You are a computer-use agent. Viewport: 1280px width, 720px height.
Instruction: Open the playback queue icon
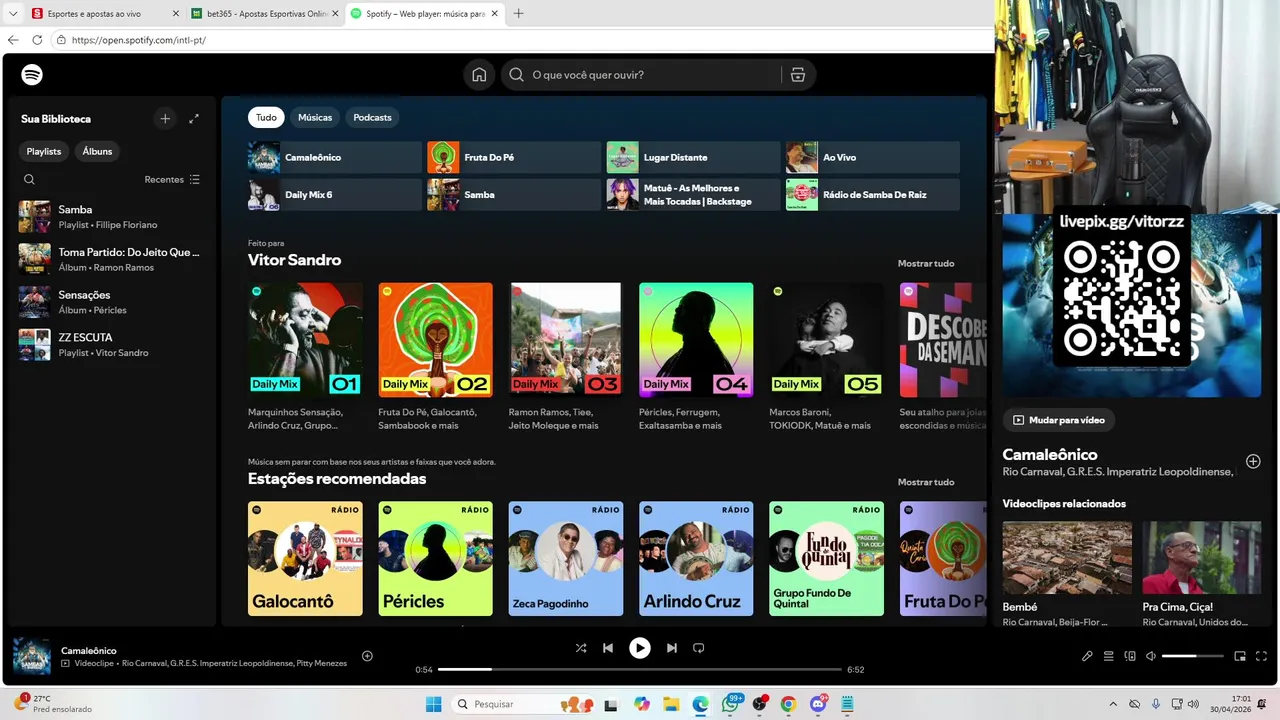click(1108, 656)
